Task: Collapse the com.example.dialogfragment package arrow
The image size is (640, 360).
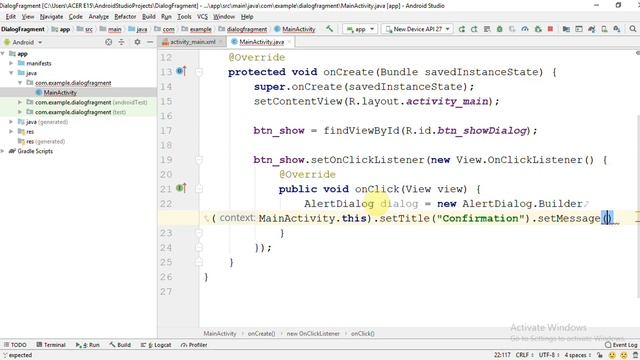Action: (20, 83)
